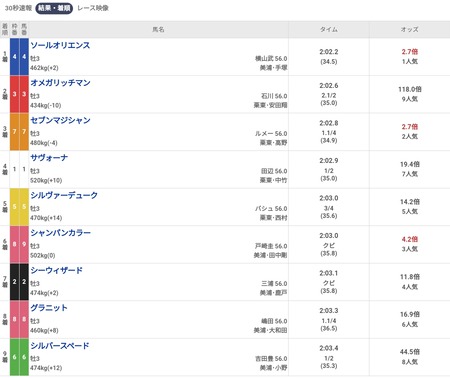This screenshot has width=450, height=378.
Task: Select the シルバースペード horse link
Action: point(60,346)
